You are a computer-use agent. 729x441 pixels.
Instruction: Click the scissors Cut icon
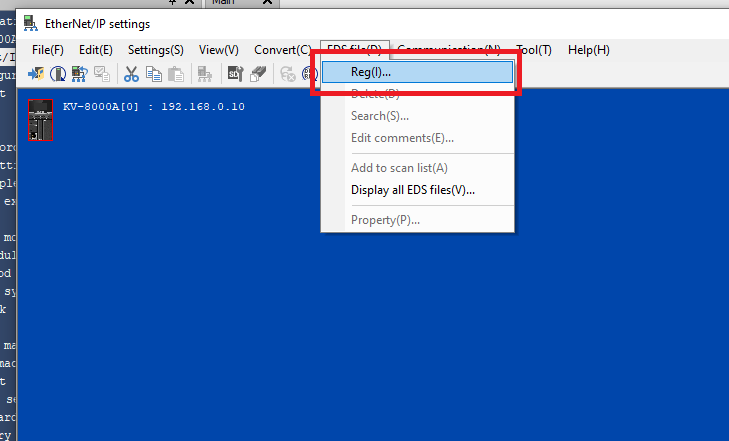click(x=131, y=73)
